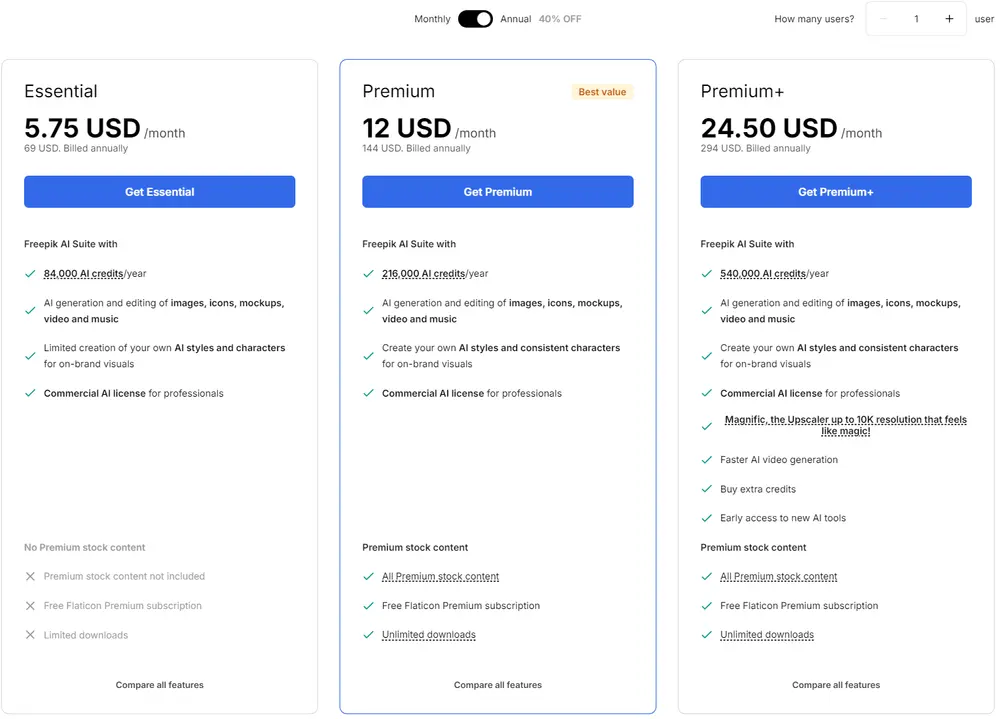Viewport: 1000px width, 719px height.
Task: Click the user count input field
Action: tap(917, 18)
